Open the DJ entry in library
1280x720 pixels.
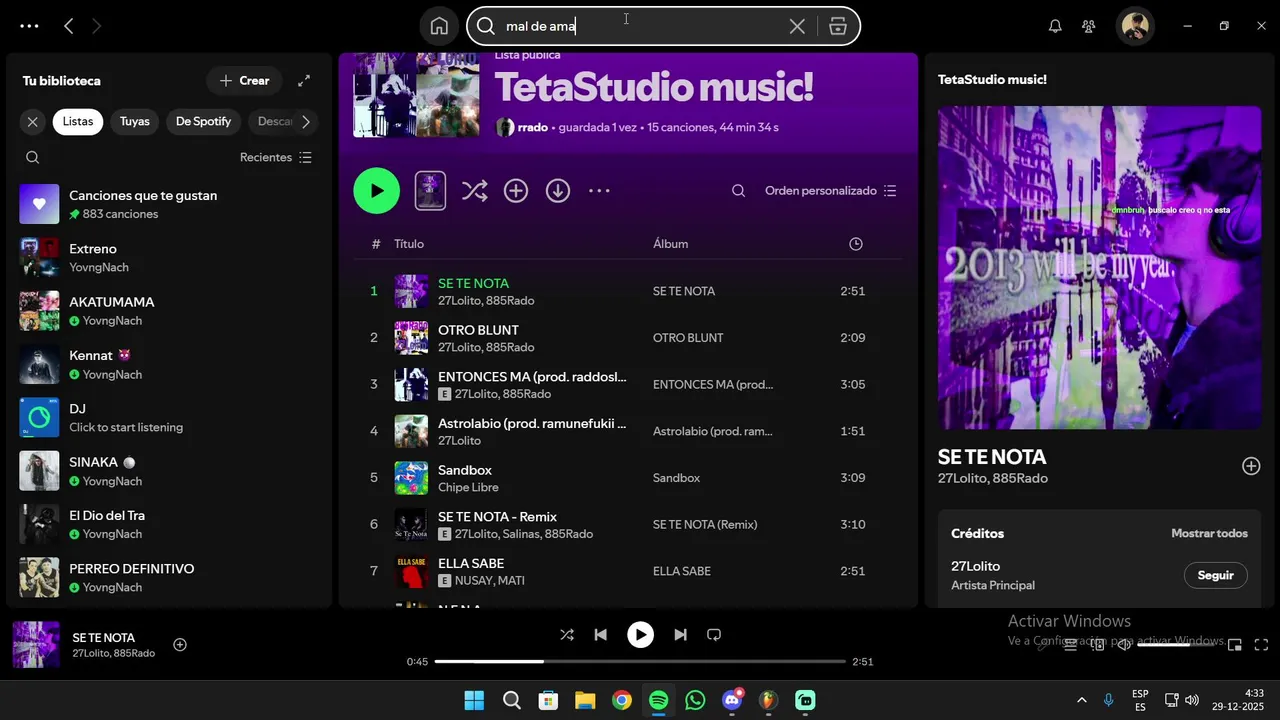click(x=169, y=417)
